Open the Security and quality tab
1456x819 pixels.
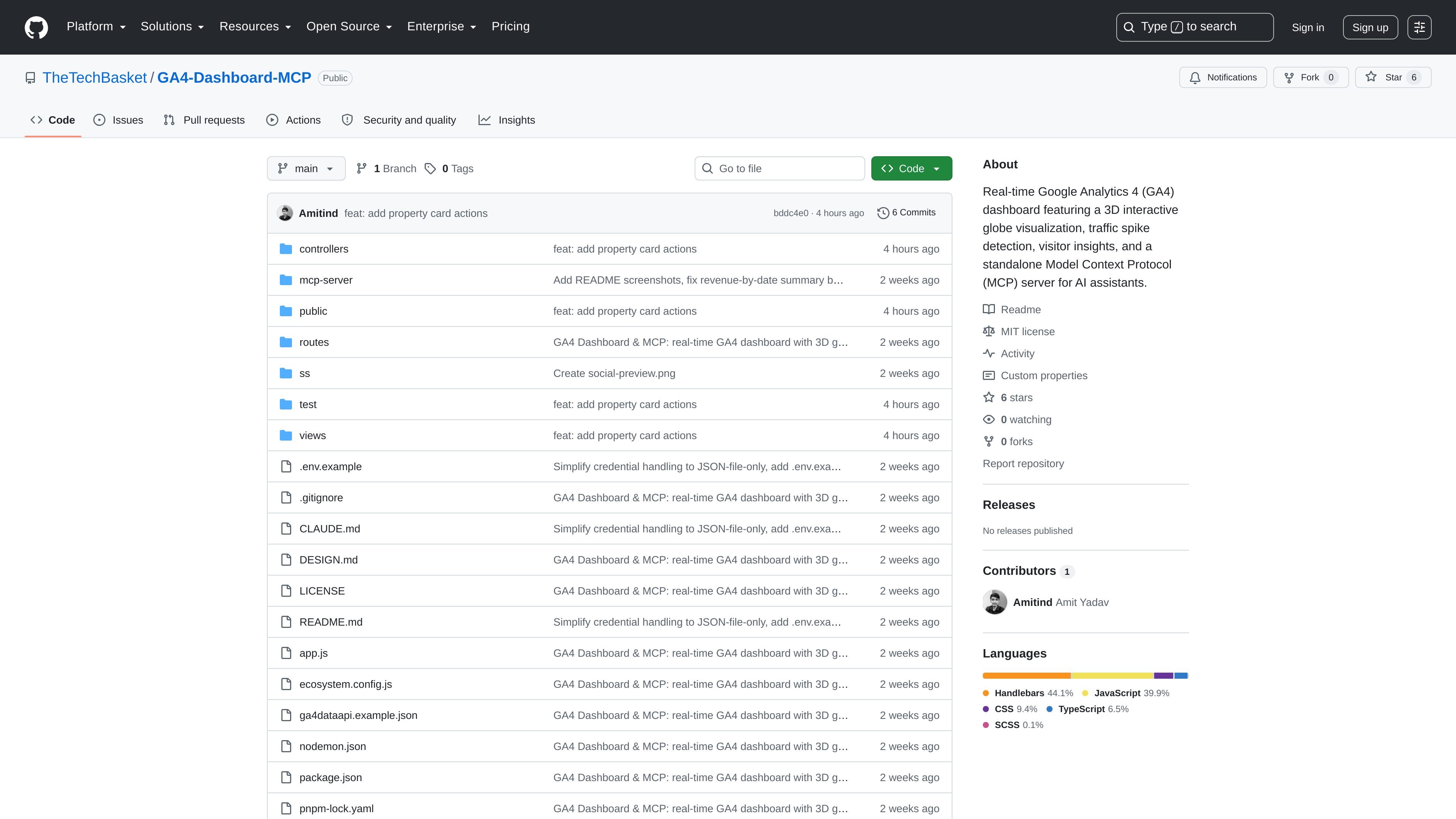(399, 120)
